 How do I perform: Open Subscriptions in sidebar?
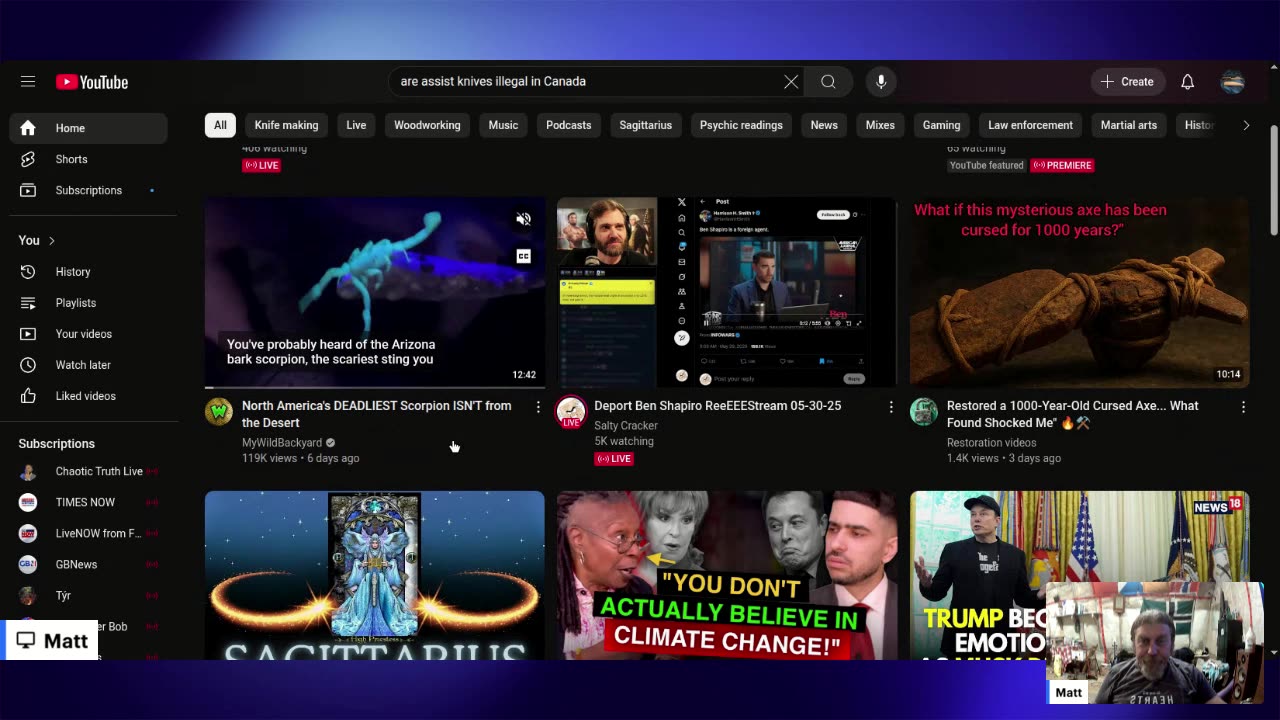89,190
